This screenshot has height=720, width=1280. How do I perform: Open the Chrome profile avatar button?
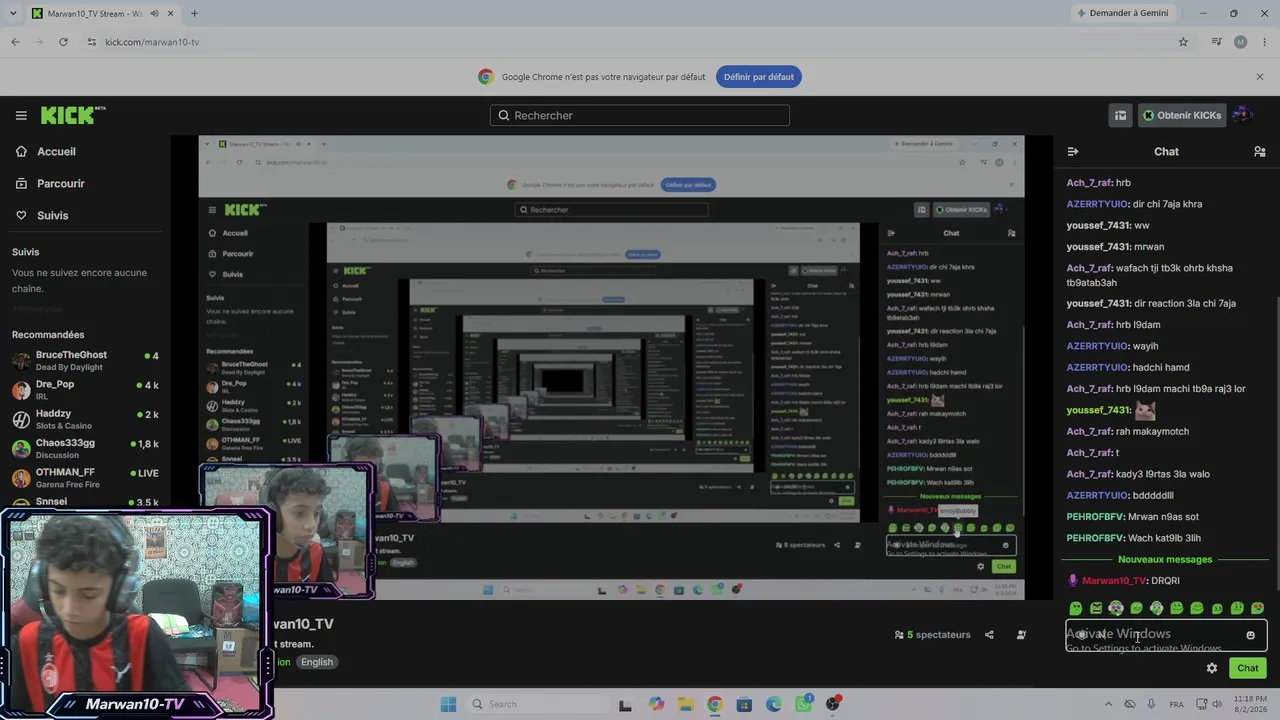(1241, 42)
